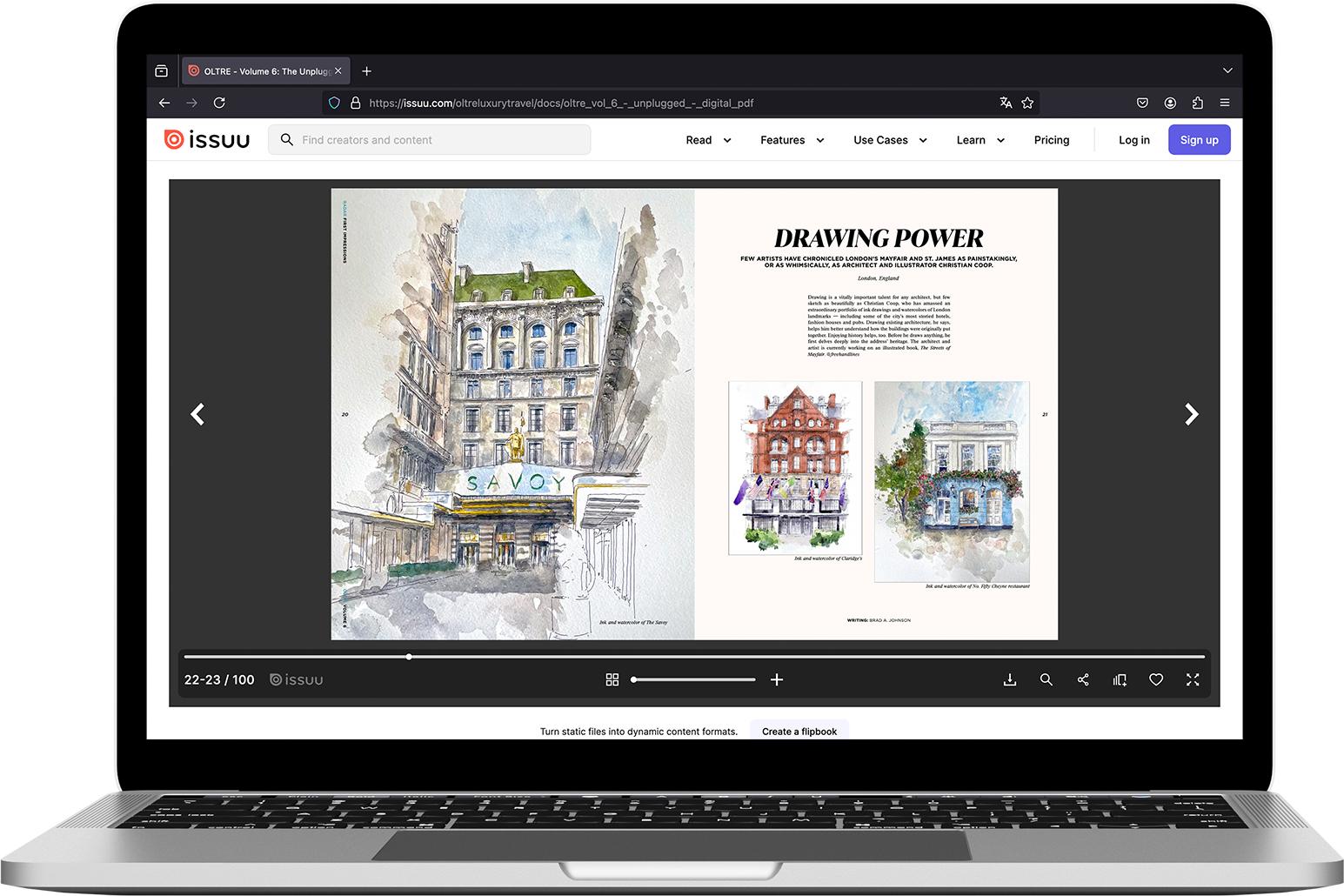The width and height of the screenshot is (1344, 896).
Task: Expand the Use Cases dropdown menu
Action: 890,140
